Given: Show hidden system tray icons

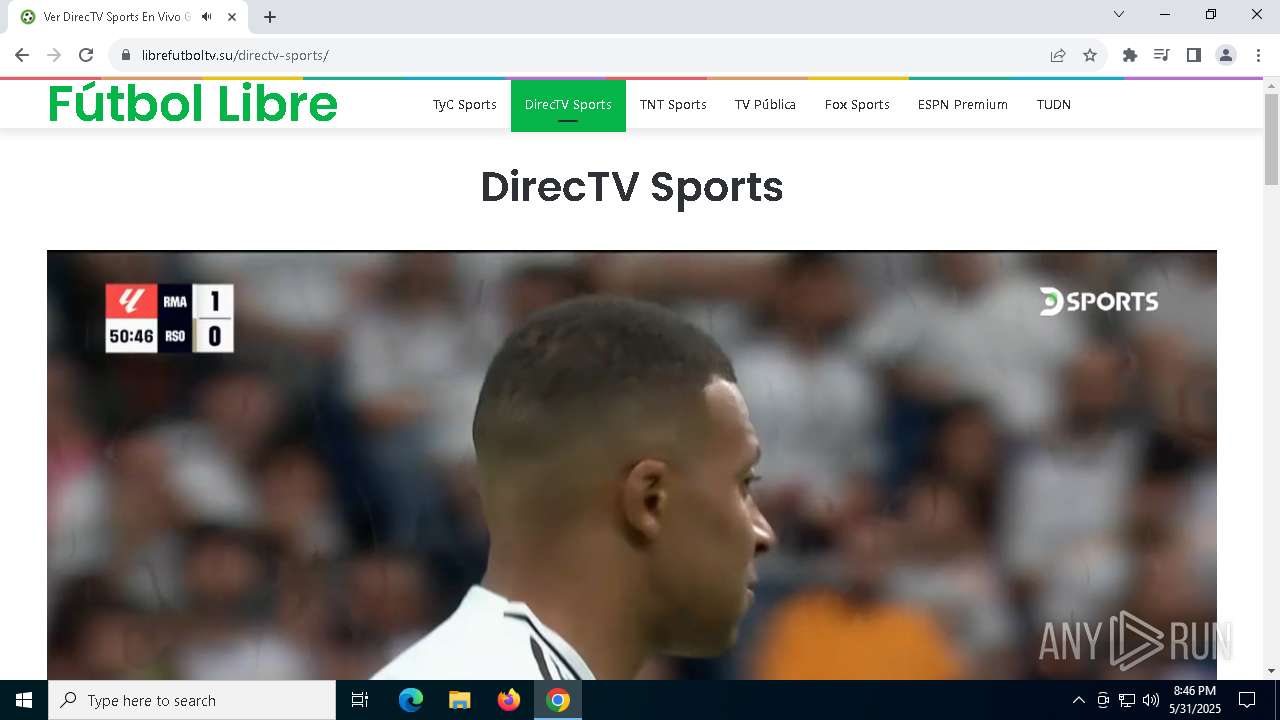Looking at the screenshot, I should tap(1078, 700).
